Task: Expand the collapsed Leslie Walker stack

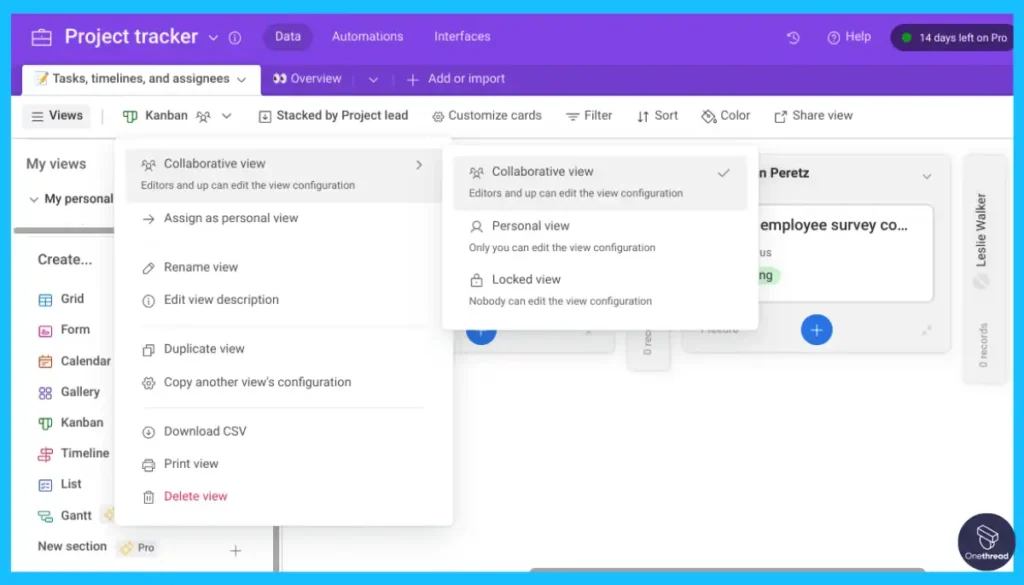Action: [x=984, y=268]
